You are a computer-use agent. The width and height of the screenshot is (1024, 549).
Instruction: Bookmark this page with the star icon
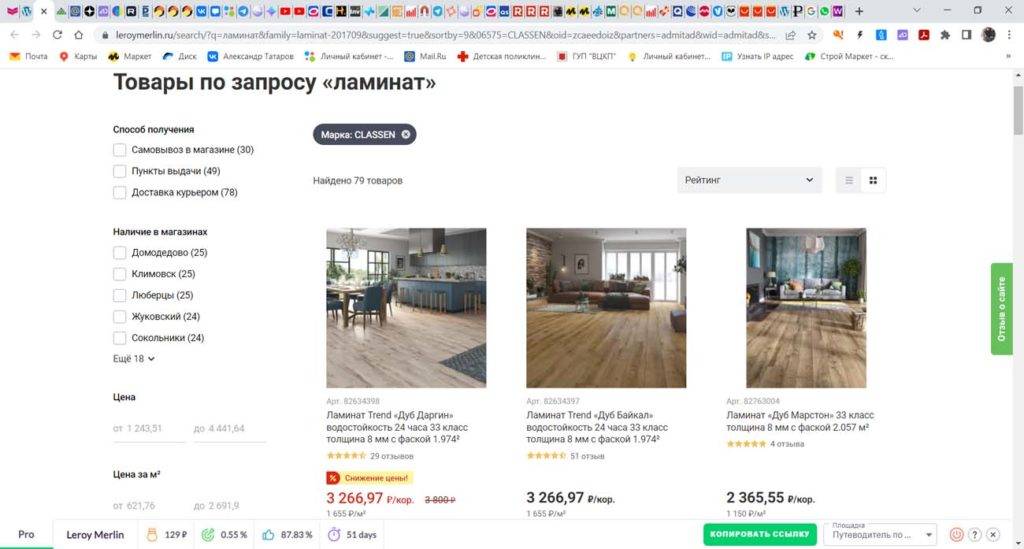point(812,34)
